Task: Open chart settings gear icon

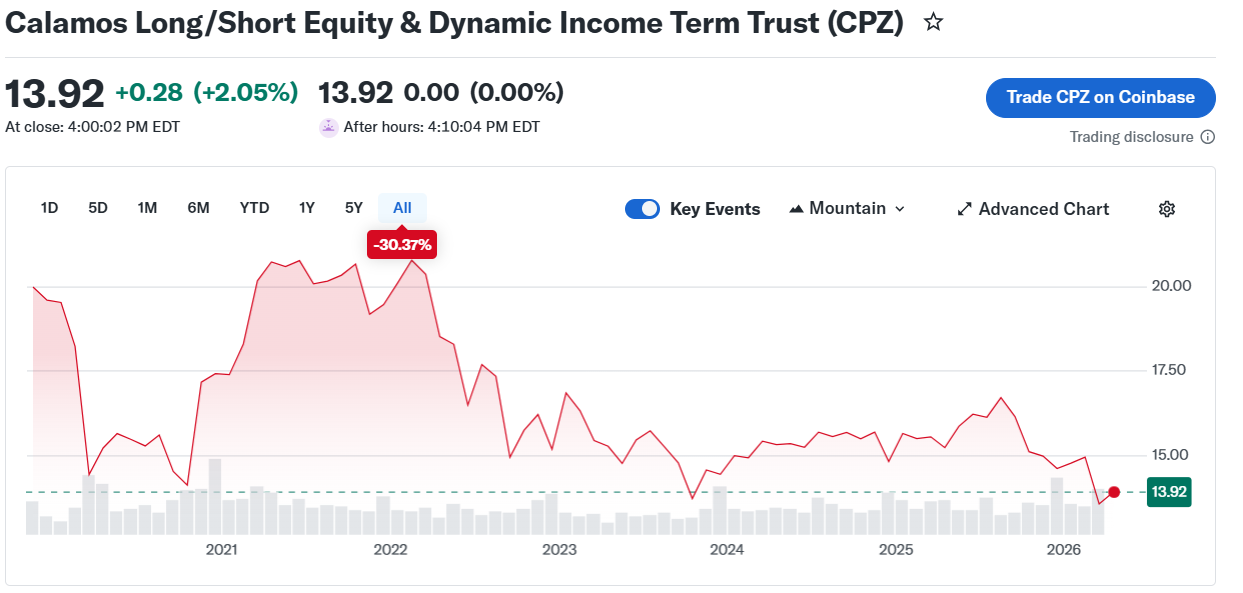Action: (1166, 209)
